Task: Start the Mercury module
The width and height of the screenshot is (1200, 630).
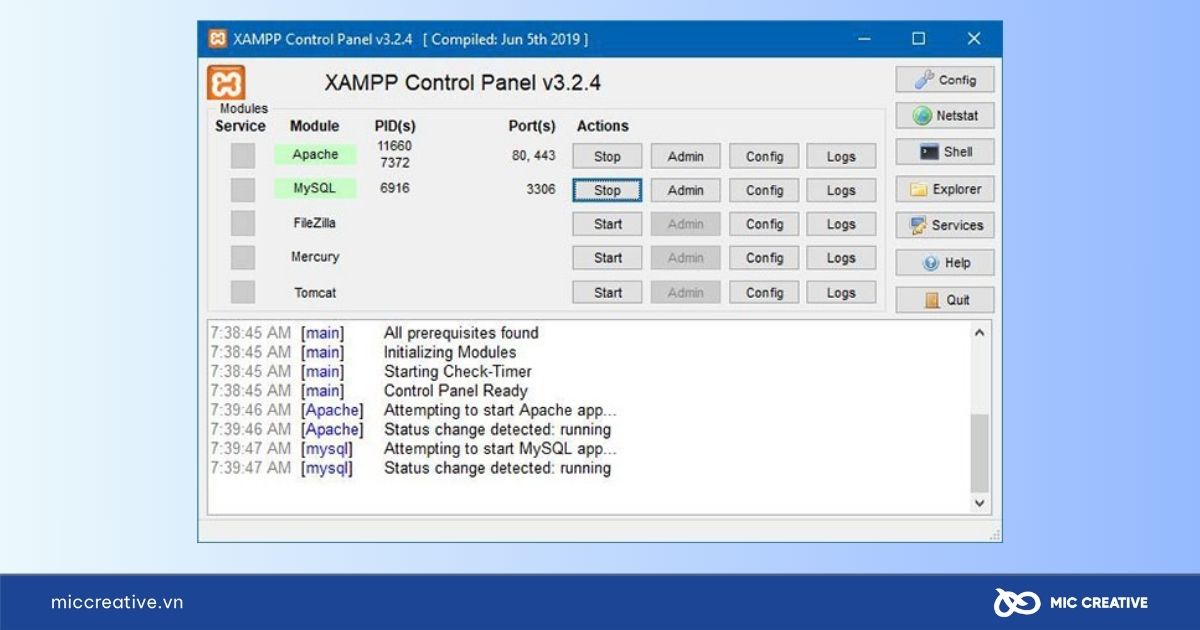Action: click(607, 258)
